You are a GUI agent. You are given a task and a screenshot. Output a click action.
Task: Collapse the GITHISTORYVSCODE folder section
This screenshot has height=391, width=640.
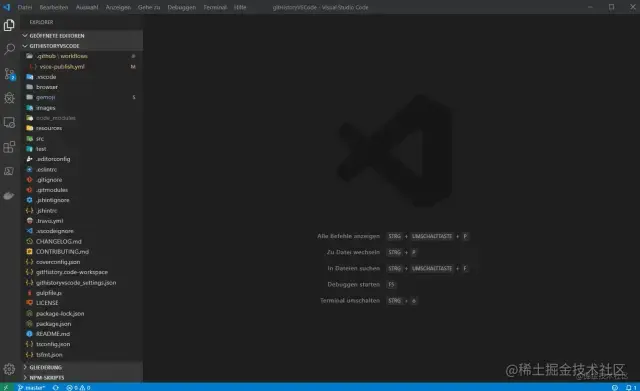click(x=82, y=46)
